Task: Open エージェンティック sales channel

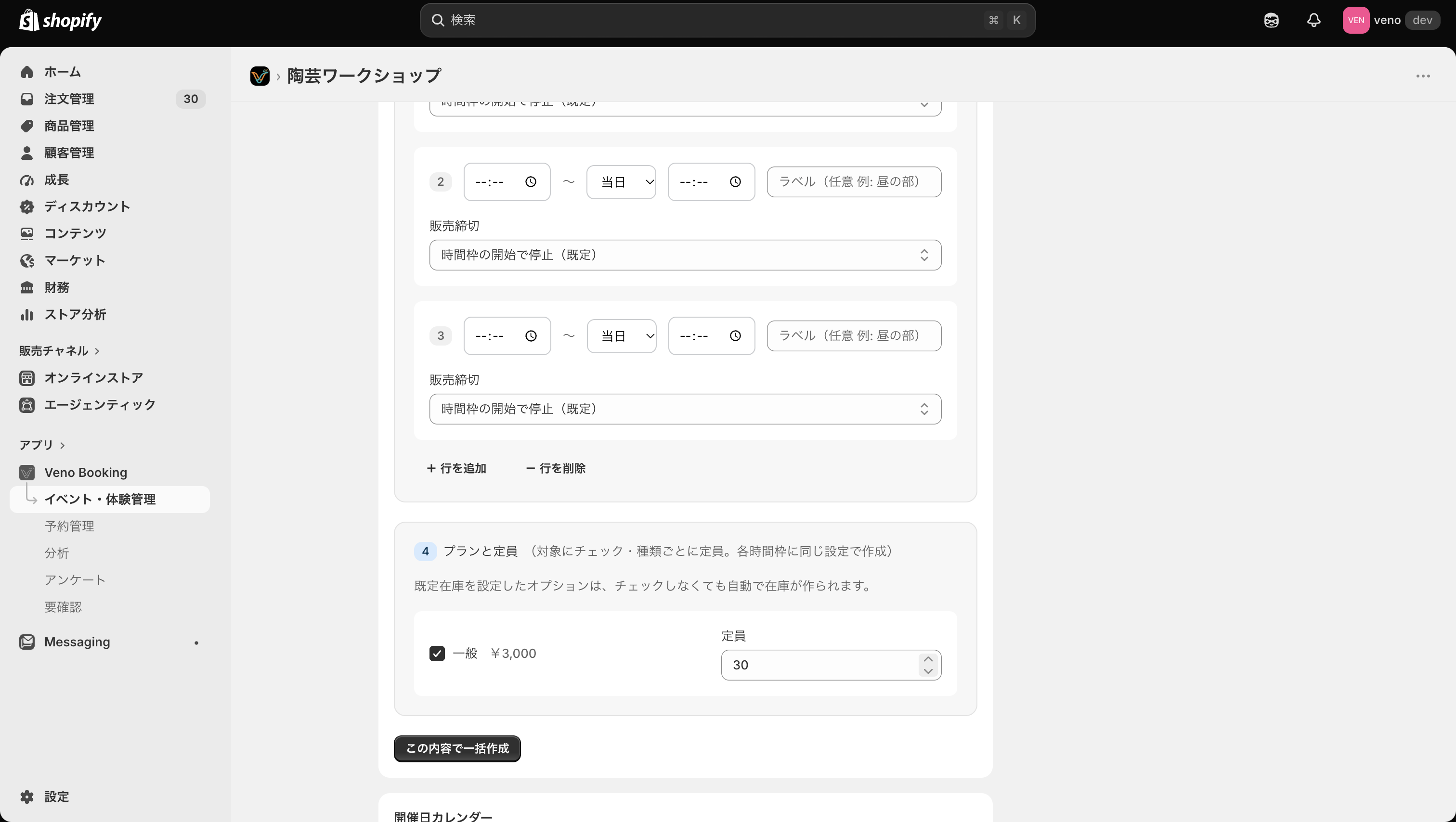Action: (110, 405)
